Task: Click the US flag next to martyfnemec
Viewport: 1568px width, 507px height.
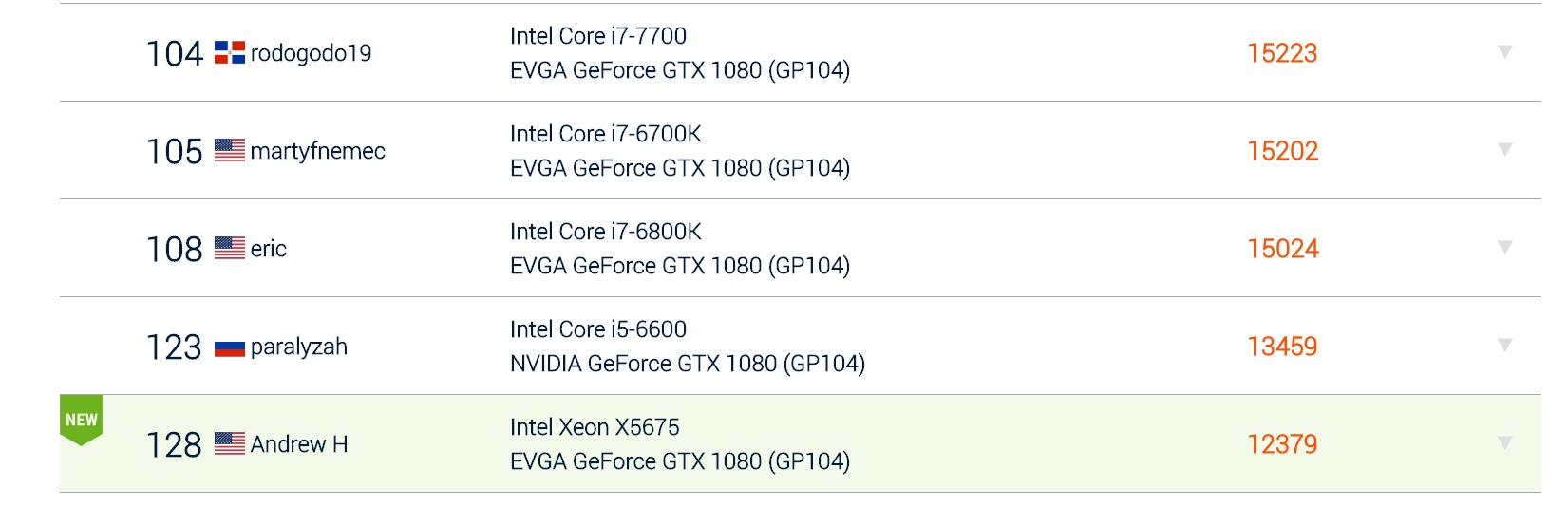Action: 230,150
